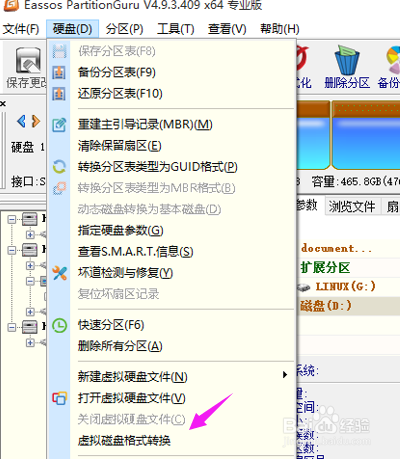Close the open 硬盘(D) menu
The width and height of the screenshot is (400, 459).
[72, 29]
